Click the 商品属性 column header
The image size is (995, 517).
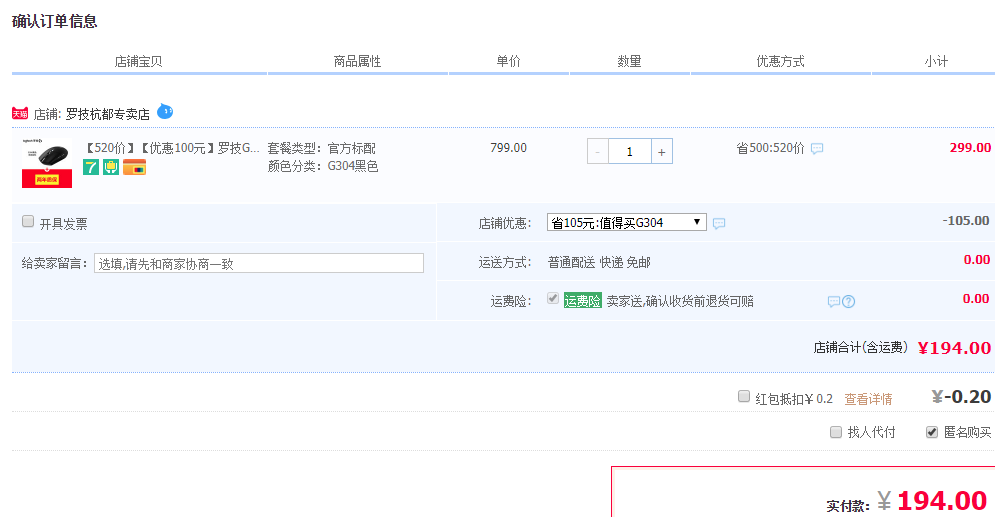pyautogui.click(x=357, y=62)
